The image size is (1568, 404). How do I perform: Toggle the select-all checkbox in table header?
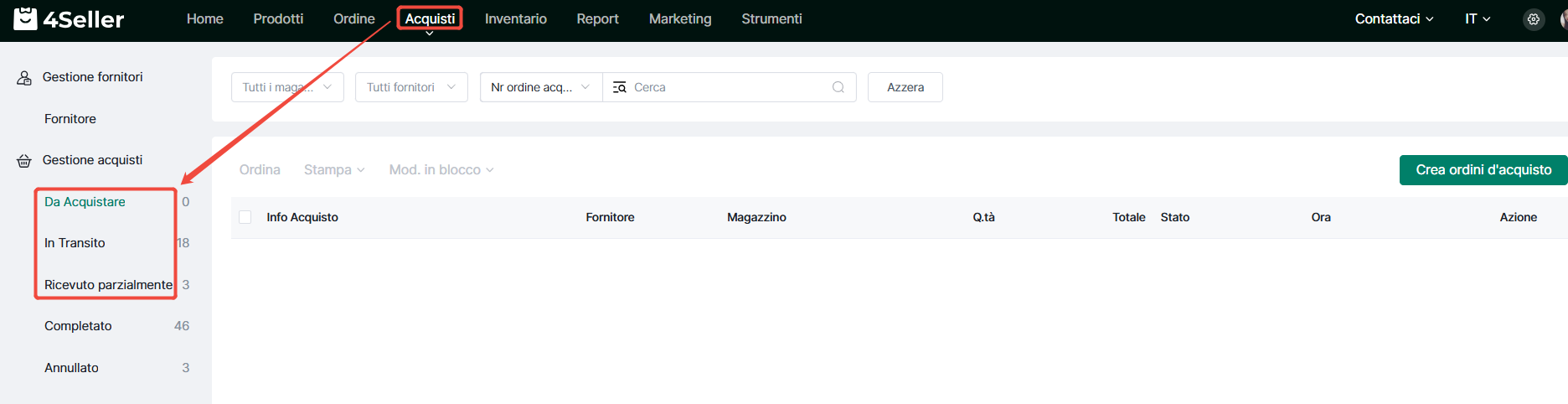click(x=245, y=217)
